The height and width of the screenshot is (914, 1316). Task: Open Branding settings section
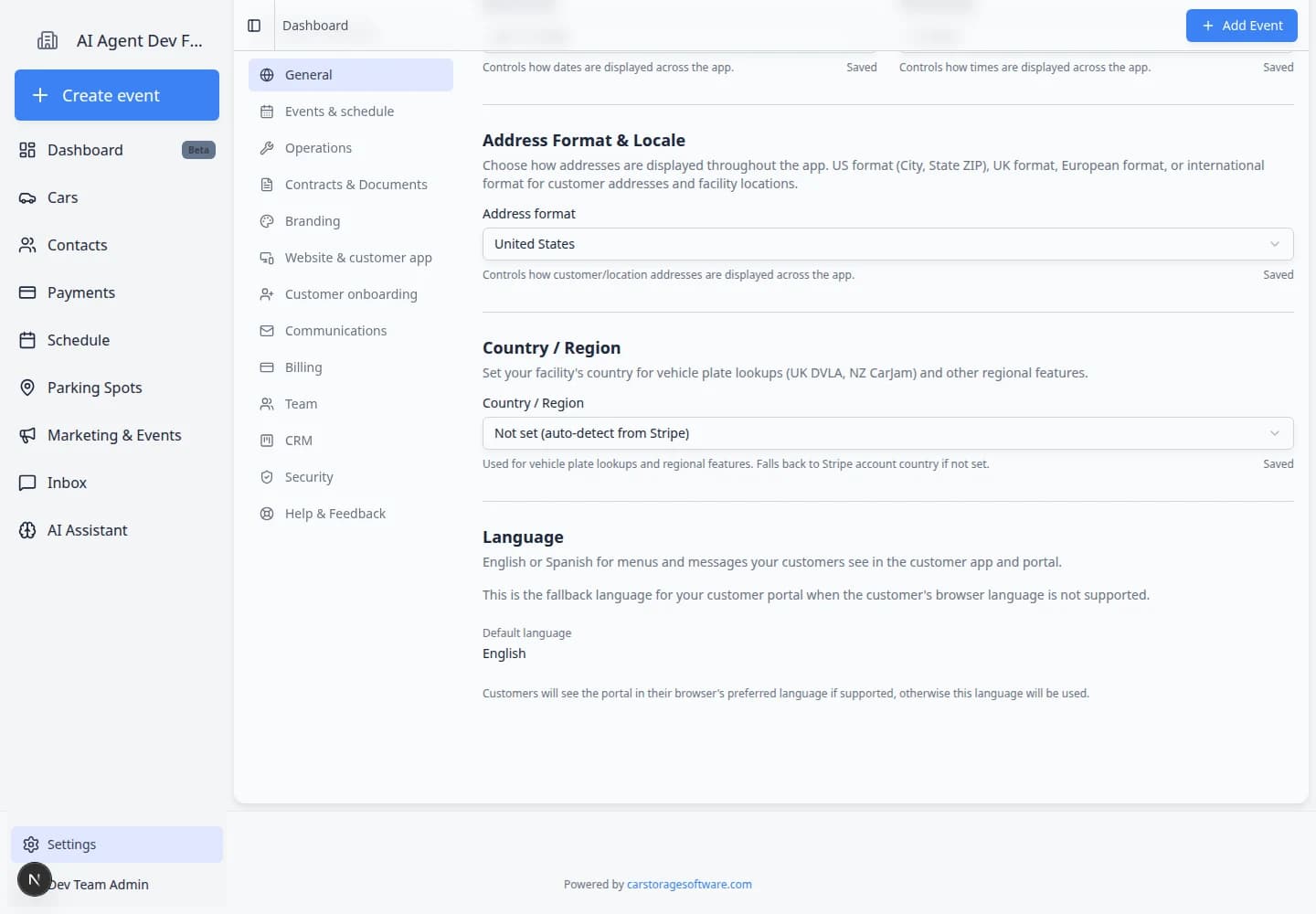tap(351, 221)
